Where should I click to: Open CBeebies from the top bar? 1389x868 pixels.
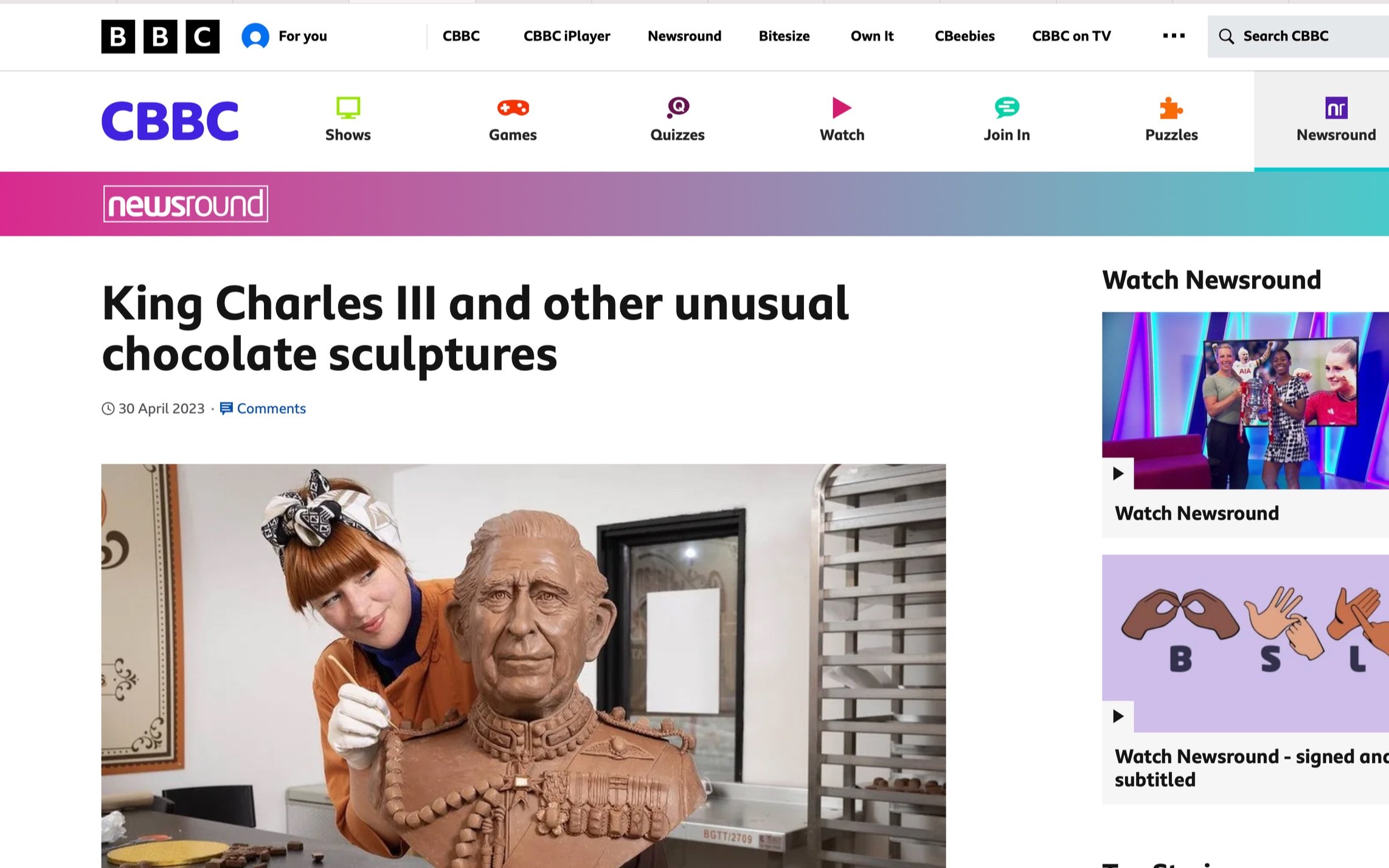(964, 36)
